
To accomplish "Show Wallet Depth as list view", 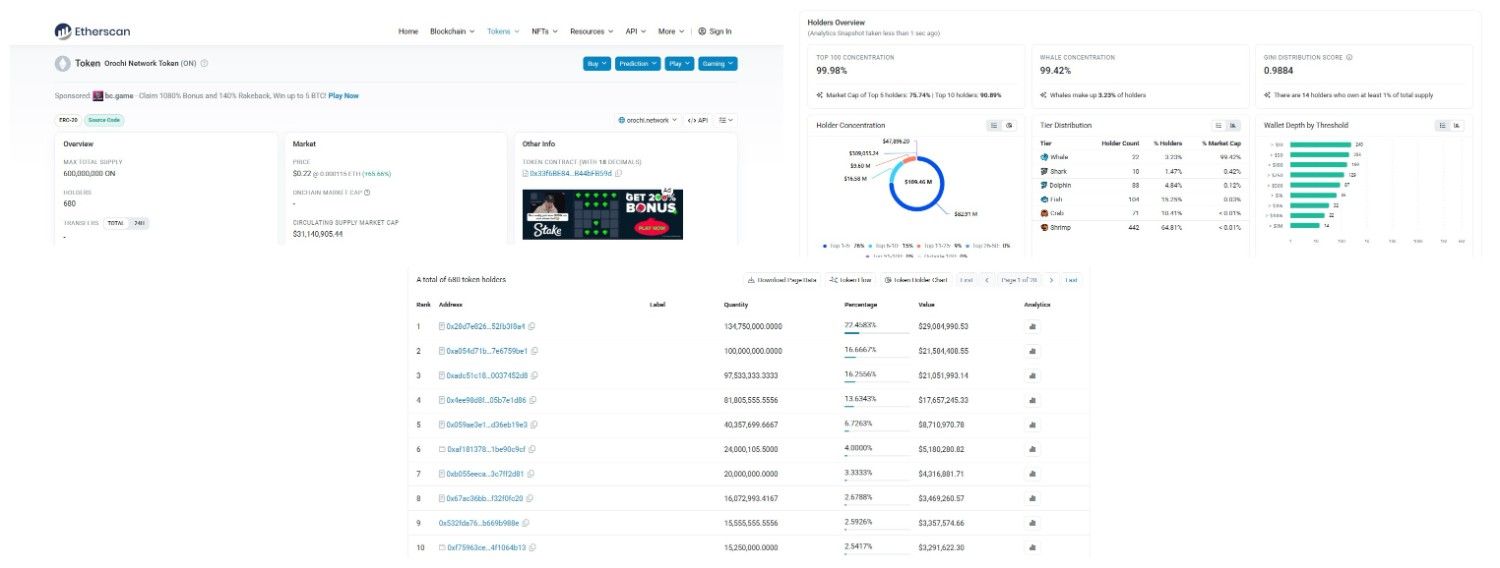I will tap(1442, 125).
